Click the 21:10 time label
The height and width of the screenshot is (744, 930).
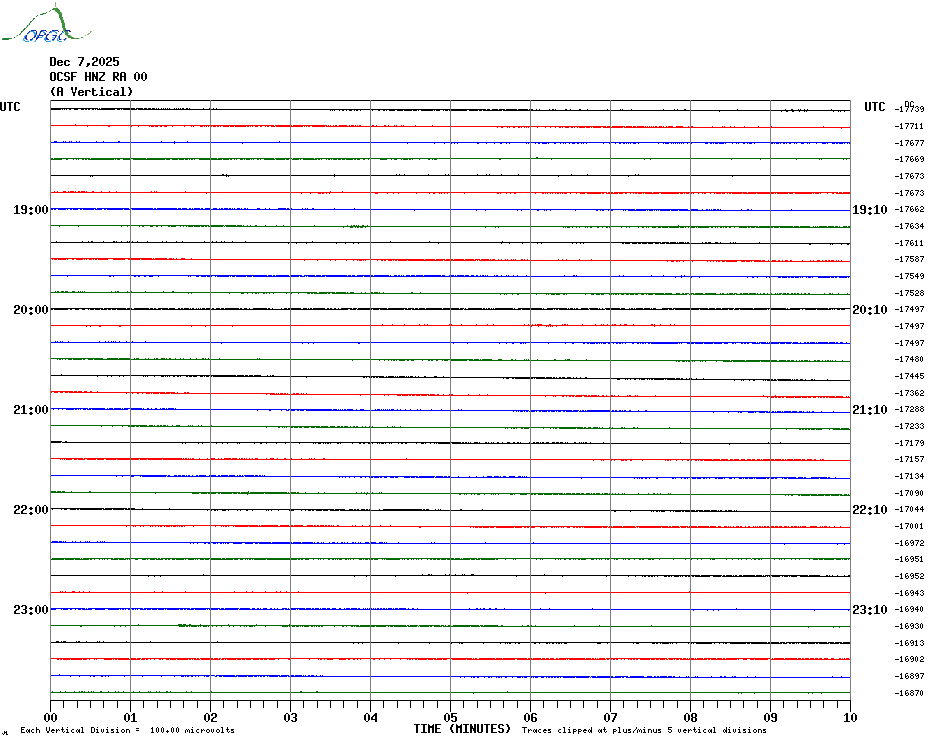pyautogui.click(x=870, y=409)
